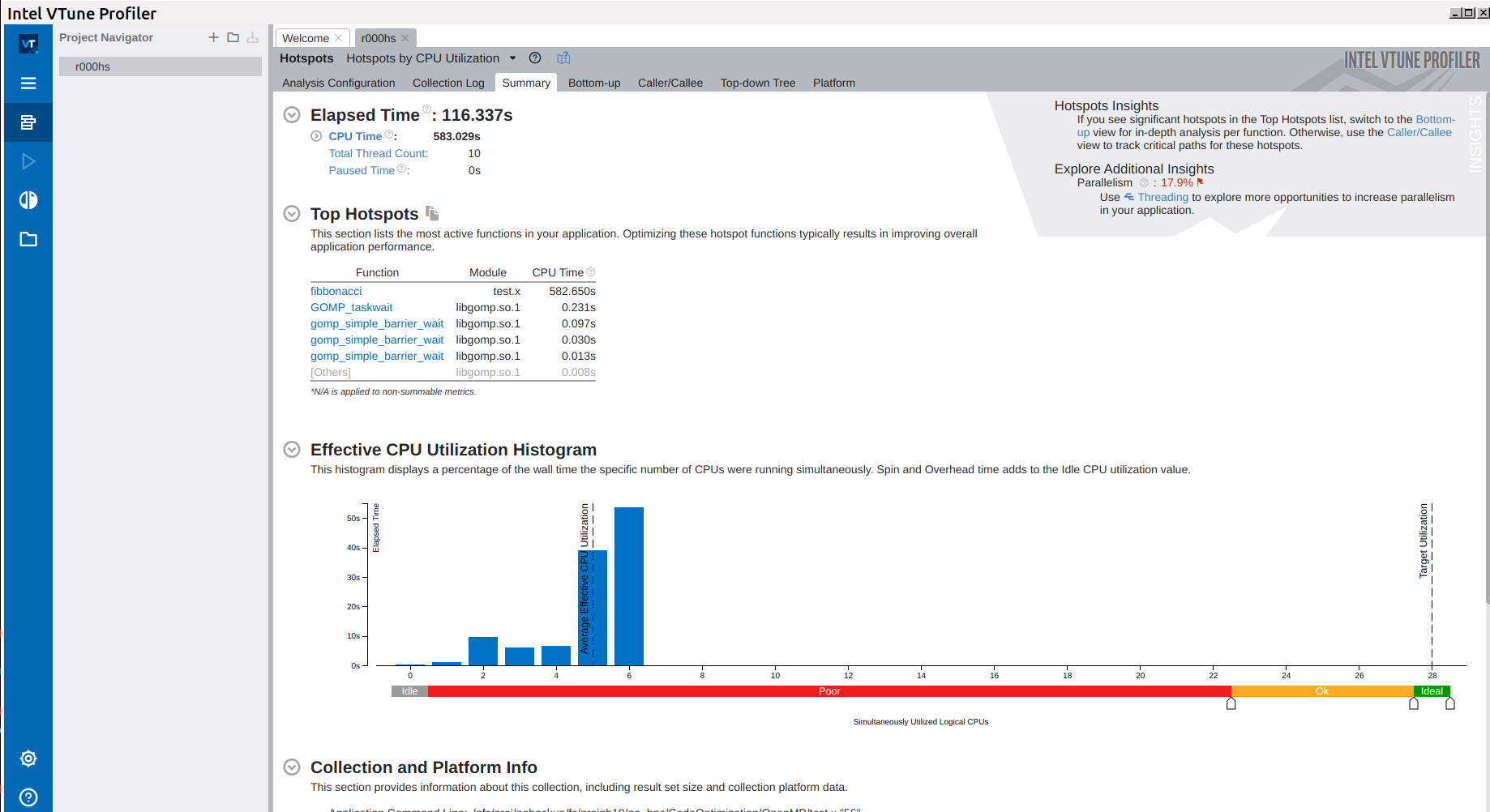1490x812 pixels.
Task: Collapse the Effective CPU Utilization Histogram section
Action: coord(292,450)
